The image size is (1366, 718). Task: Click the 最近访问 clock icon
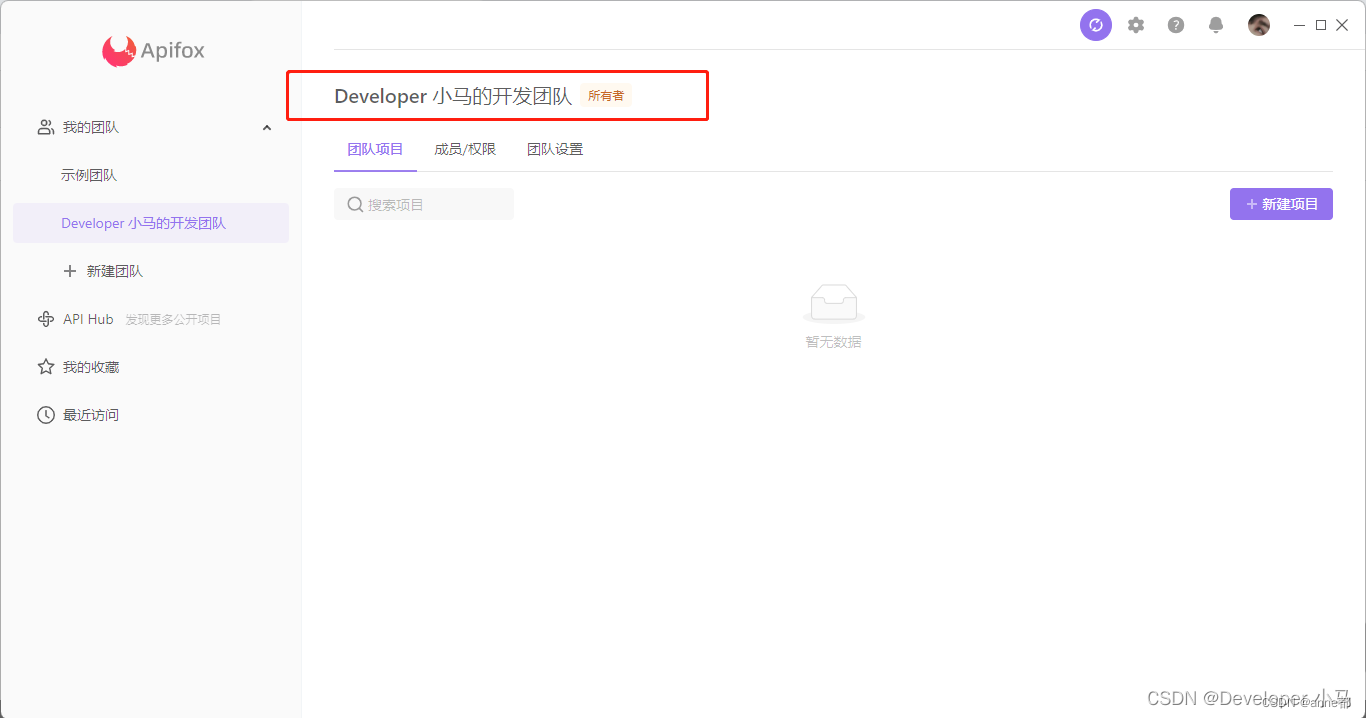click(46, 415)
